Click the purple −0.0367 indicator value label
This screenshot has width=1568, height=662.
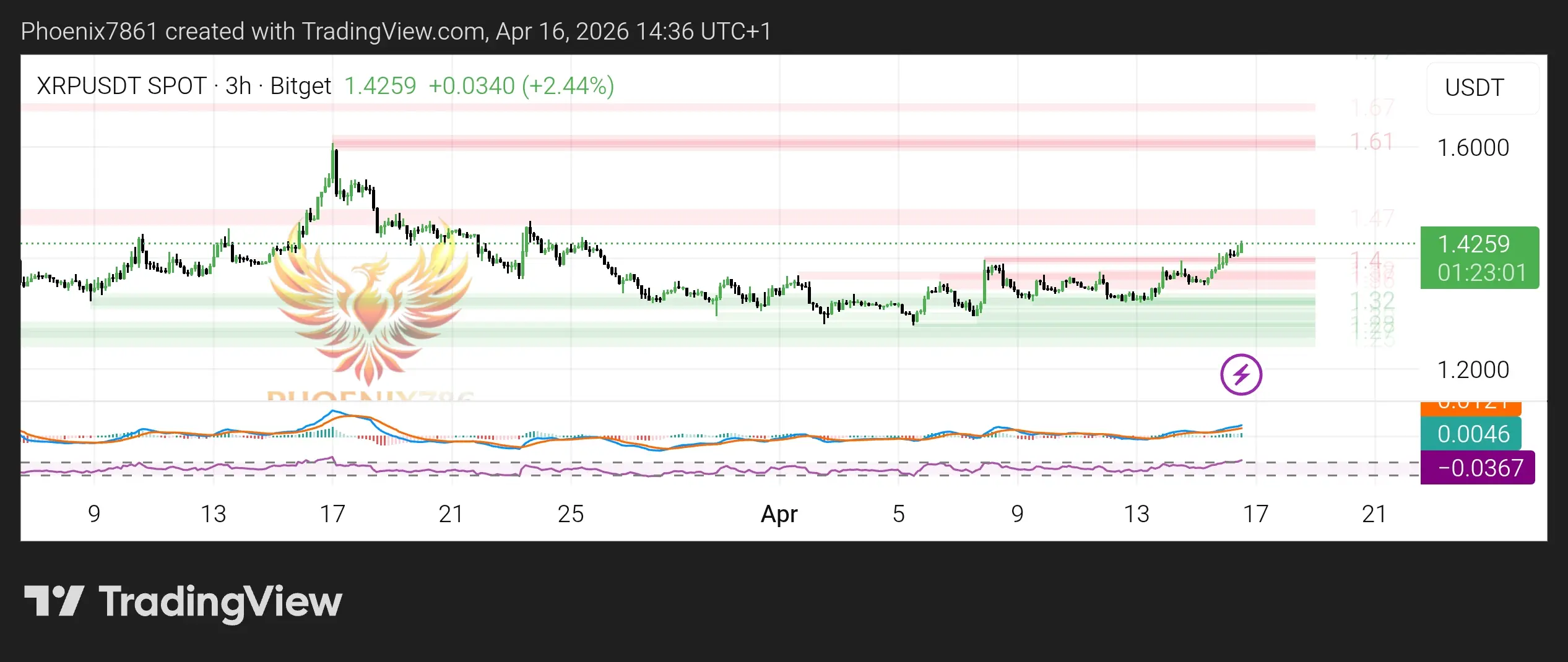coord(1478,468)
